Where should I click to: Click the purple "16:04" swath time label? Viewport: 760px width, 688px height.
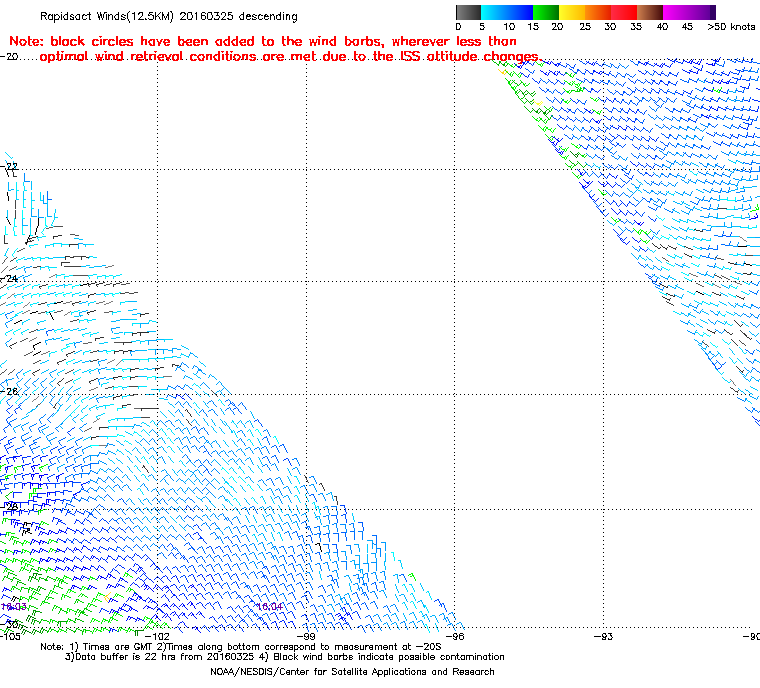[269, 607]
